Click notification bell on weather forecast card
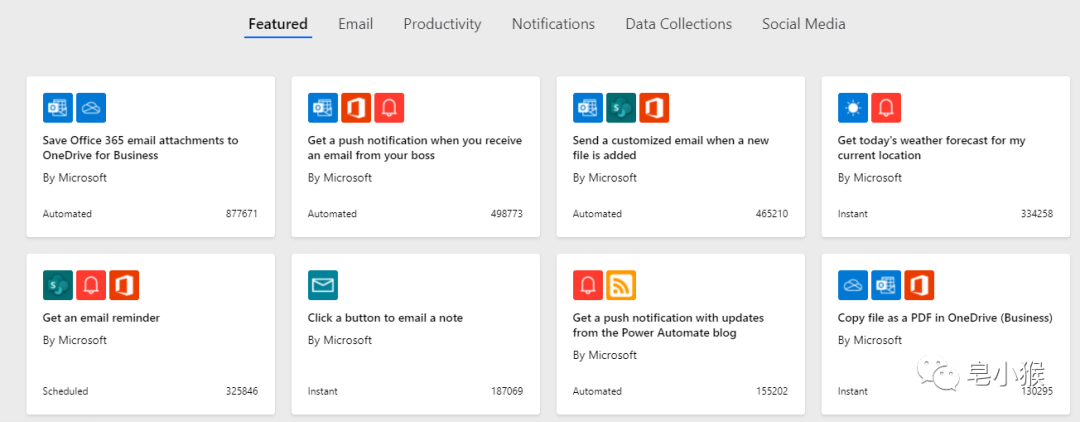Image resolution: width=1080 pixels, height=422 pixels. (886, 108)
